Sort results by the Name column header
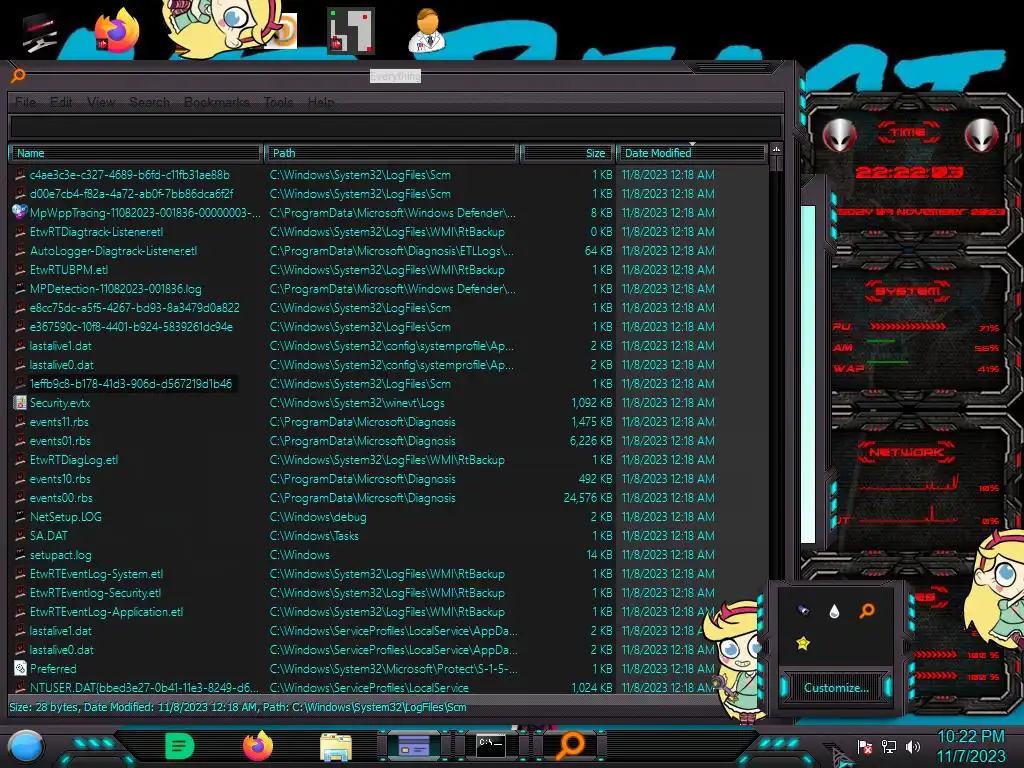Viewport: 1024px width, 768px height. tap(135, 153)
